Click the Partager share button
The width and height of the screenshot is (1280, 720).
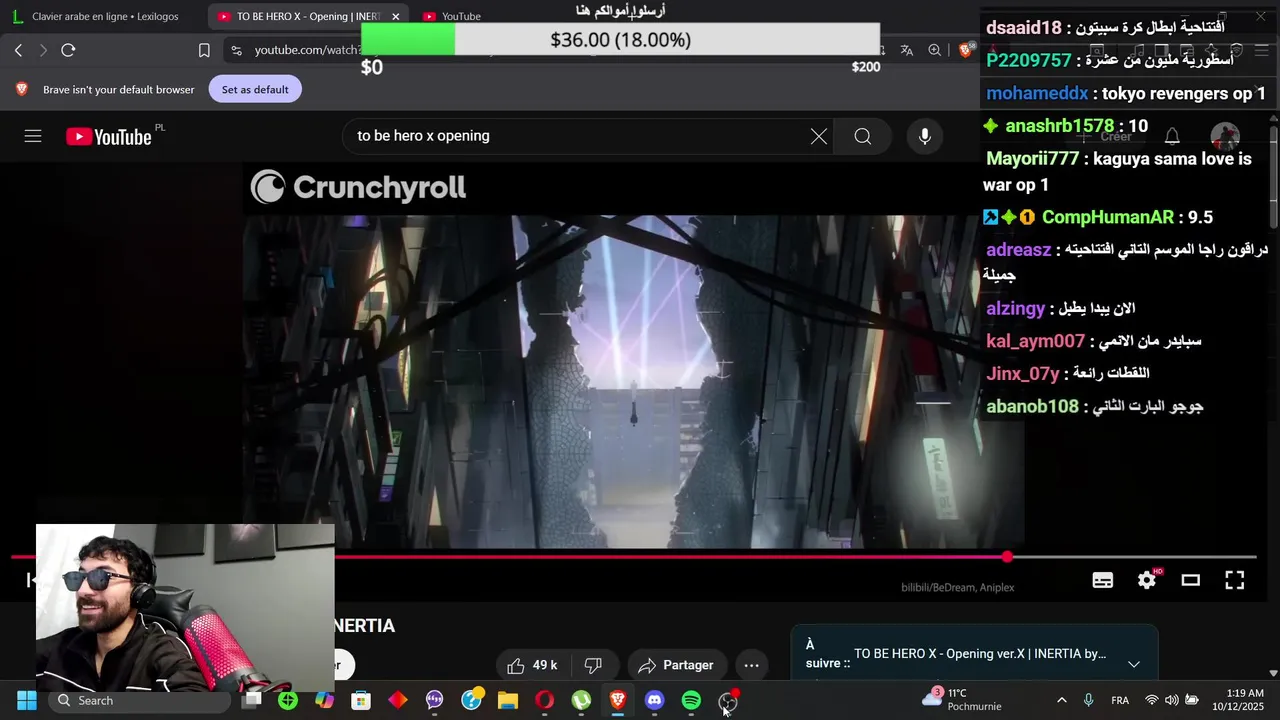point(677,665)
